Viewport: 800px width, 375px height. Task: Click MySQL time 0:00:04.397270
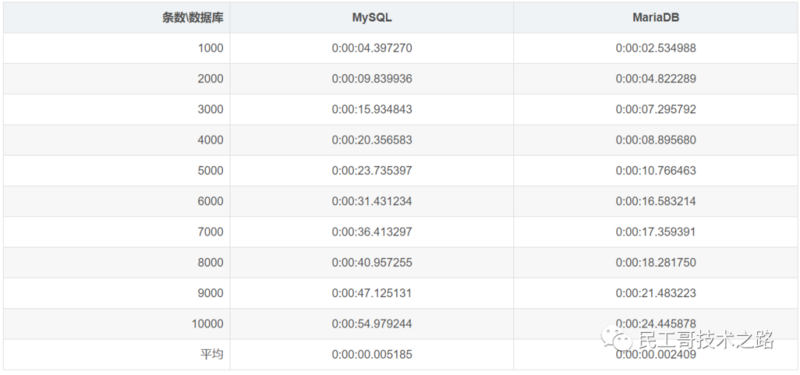[371, 48]
